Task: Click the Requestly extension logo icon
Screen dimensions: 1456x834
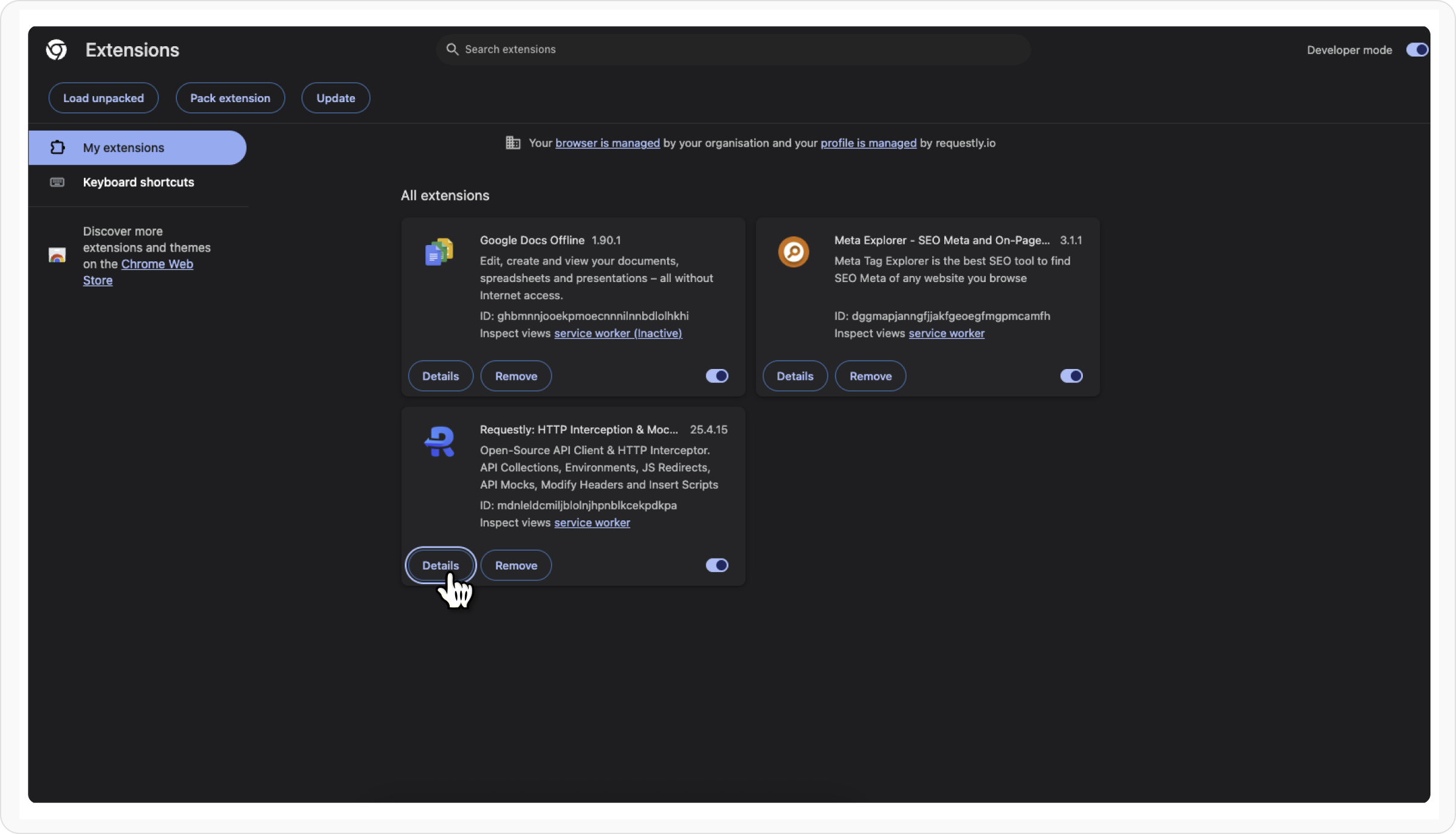Action: 439,441
